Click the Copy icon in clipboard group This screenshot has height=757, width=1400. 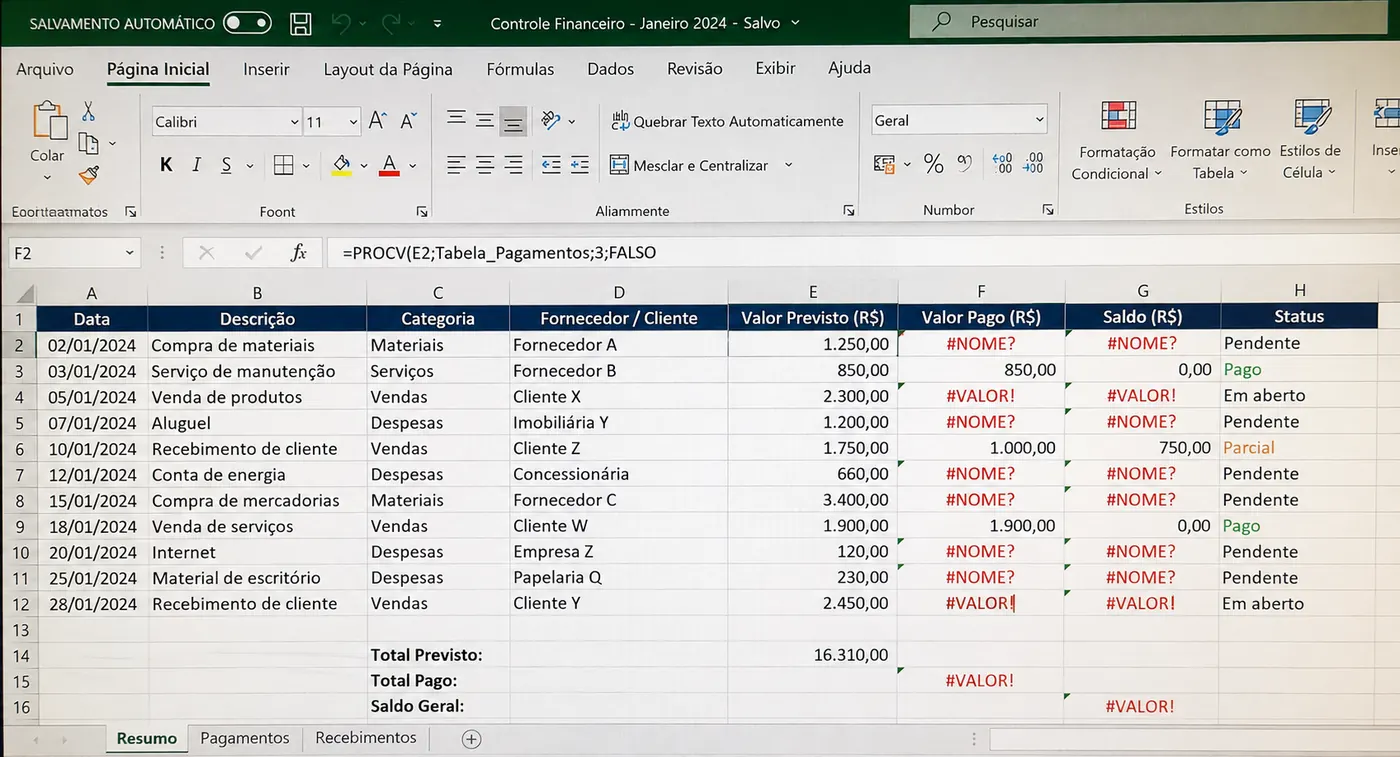click(88, 144)
